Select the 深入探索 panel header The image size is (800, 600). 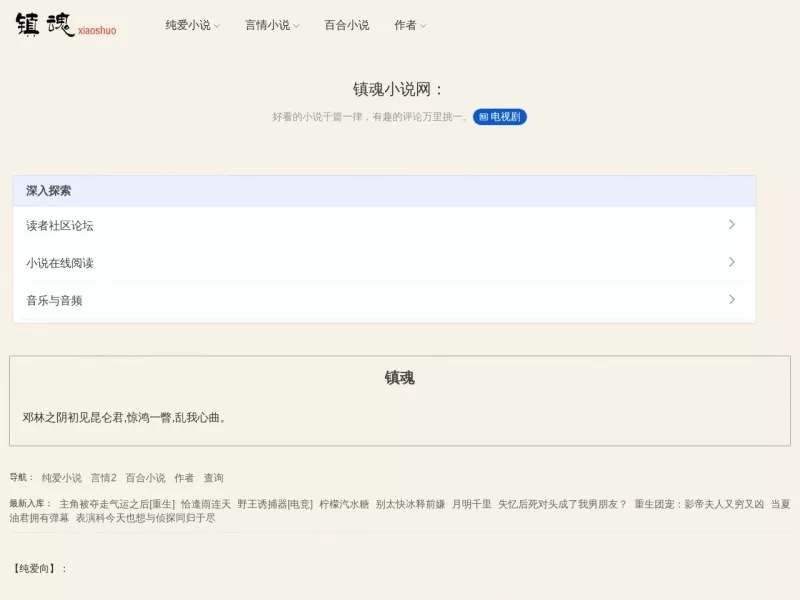click(384, 191)
